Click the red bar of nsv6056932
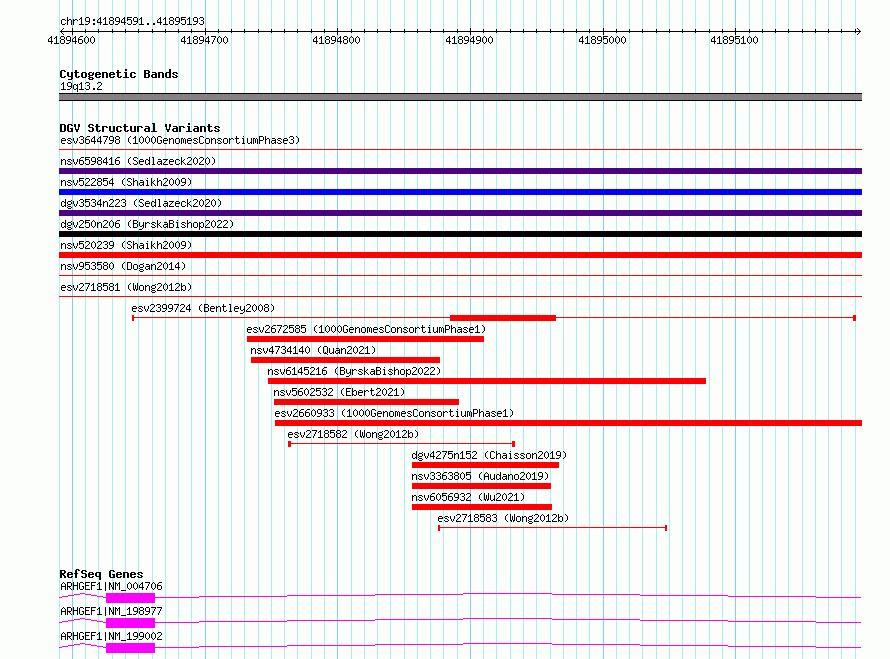 pos(482,507)
